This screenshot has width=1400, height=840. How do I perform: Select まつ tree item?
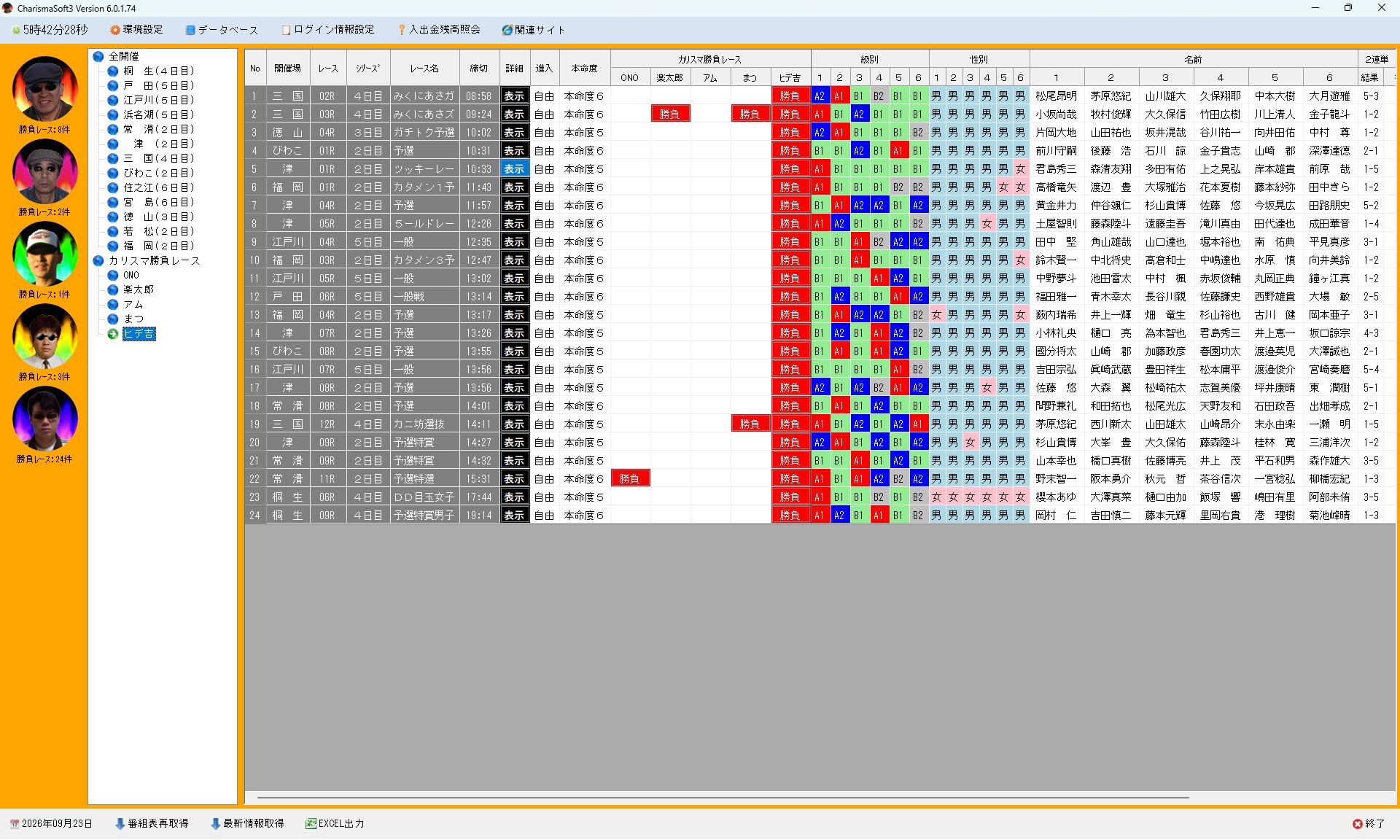pos(133,319)
